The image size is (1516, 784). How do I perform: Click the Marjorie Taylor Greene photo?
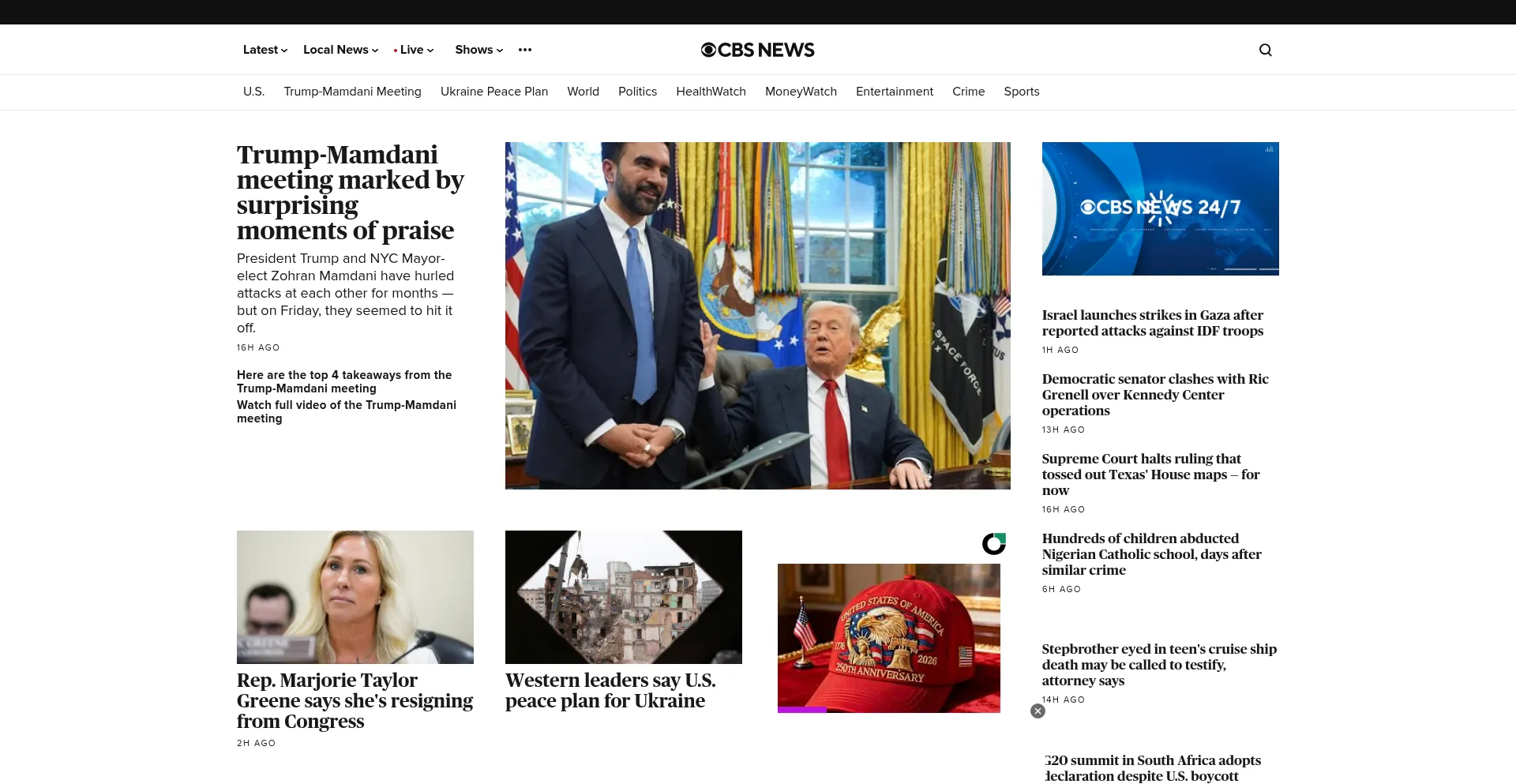tap(355, 597)
